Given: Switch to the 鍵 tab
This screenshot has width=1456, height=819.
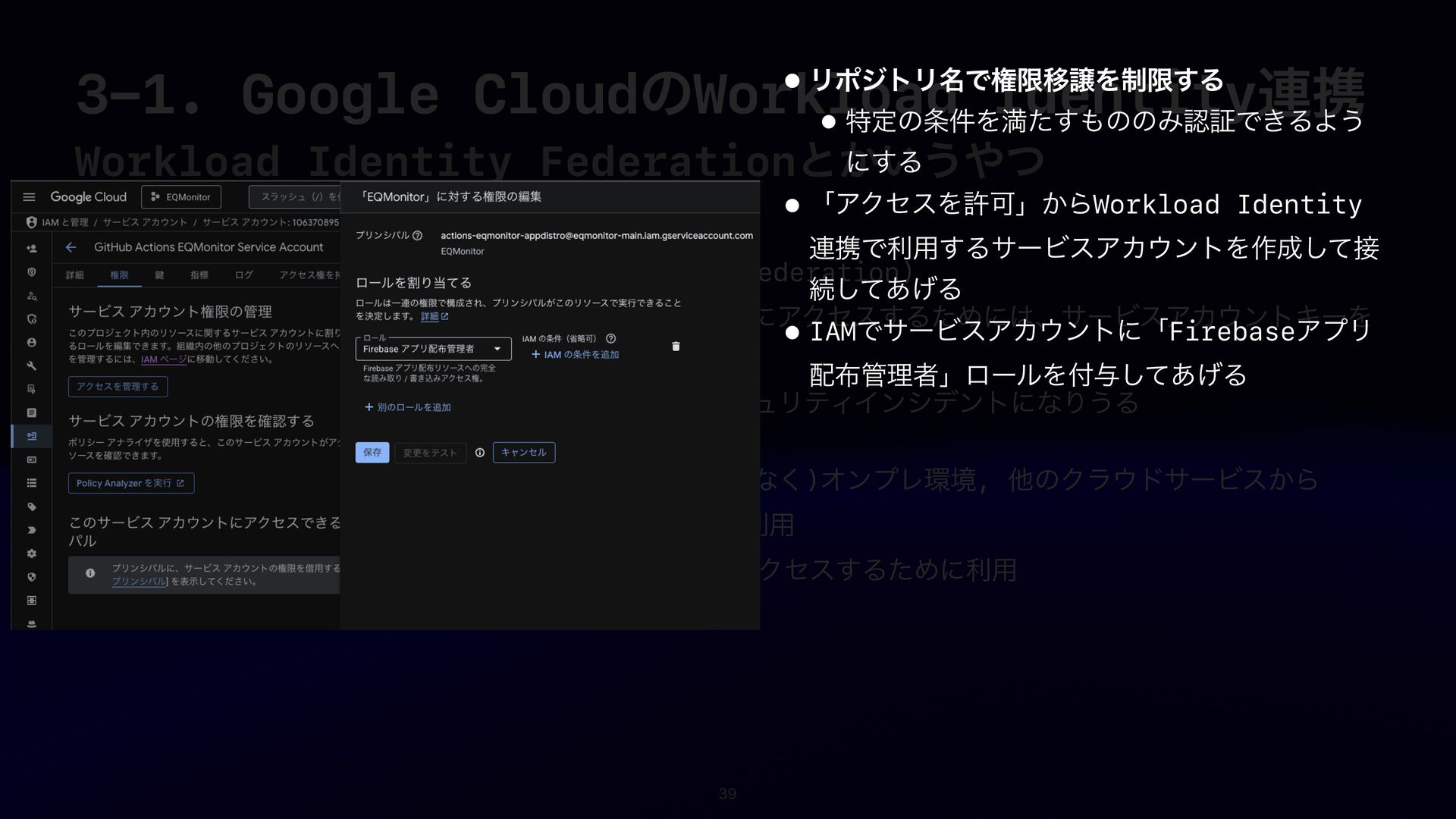Looking at the screenshot, I should pyautogui.click(x=159, y=275).
